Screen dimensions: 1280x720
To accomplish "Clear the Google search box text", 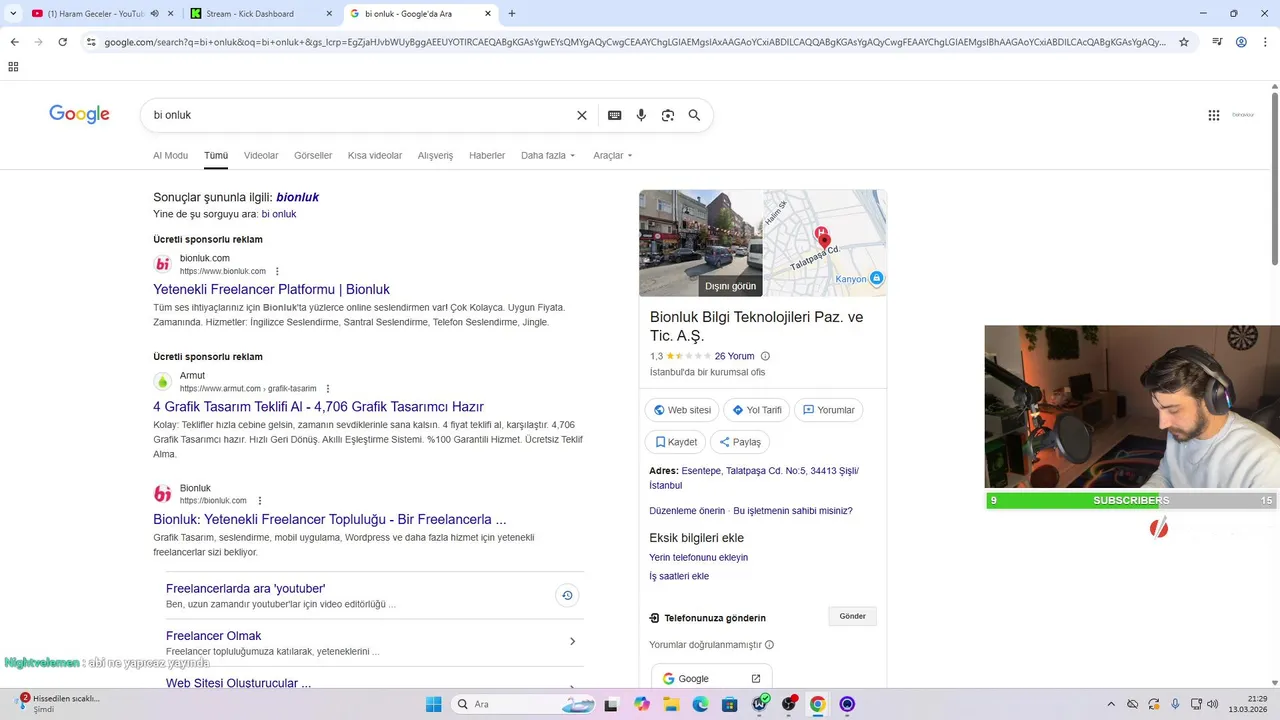I will point(582,115).
